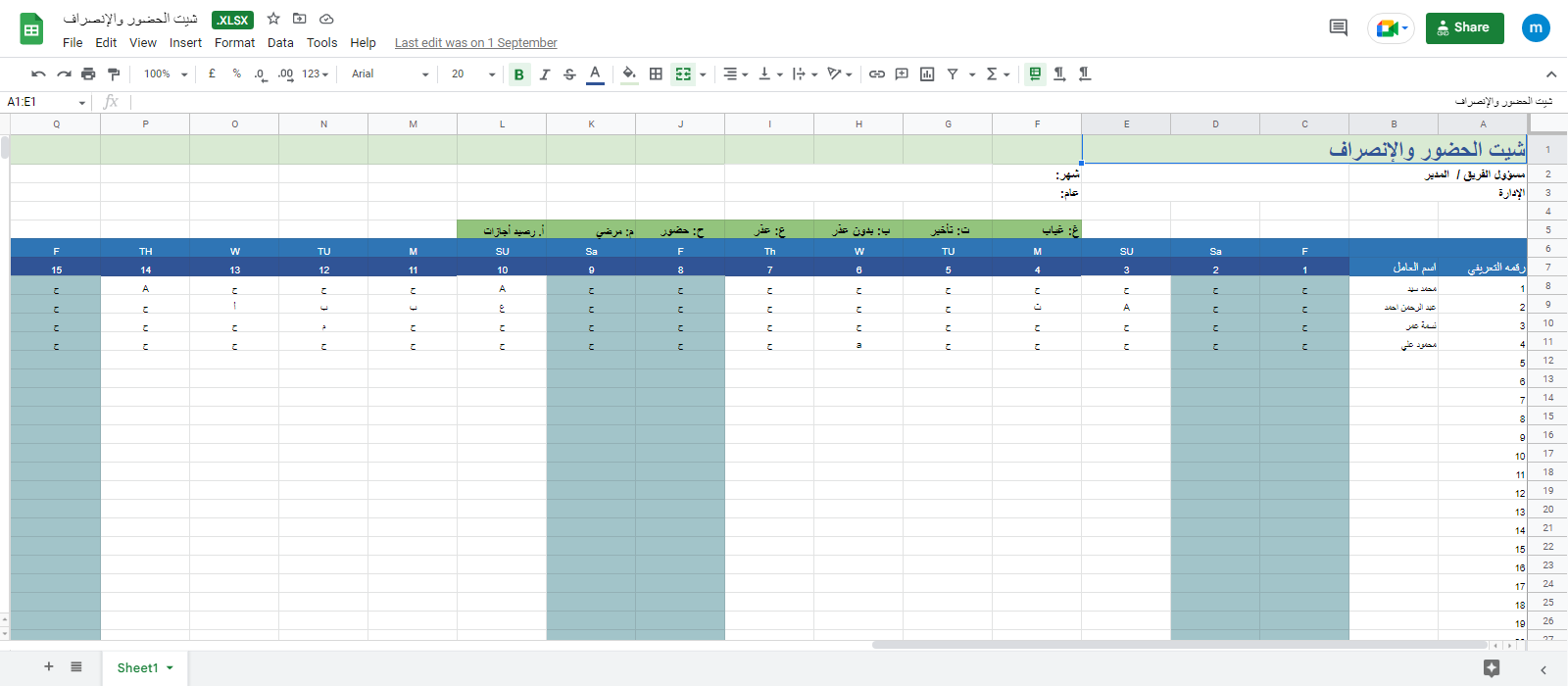1568x686 pixels.
Task: Open the zoom 100% dropdown
Action: pyautogui.click(x=165, y=73)
